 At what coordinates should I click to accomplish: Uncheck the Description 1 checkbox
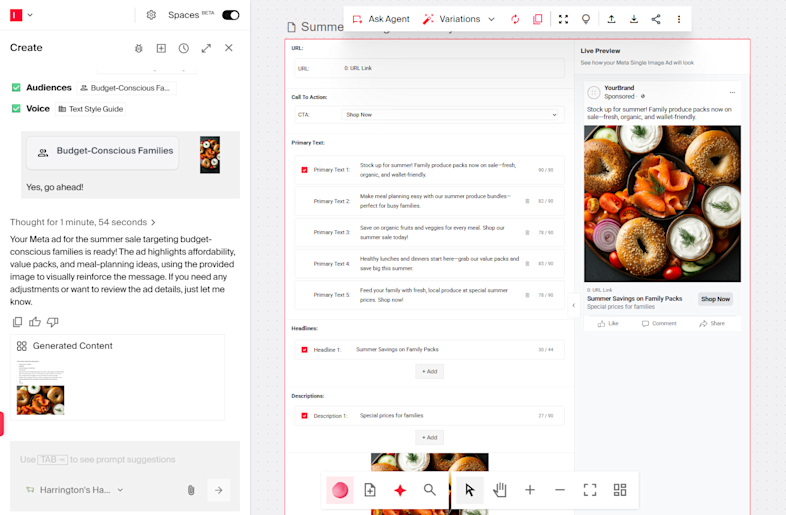click(x=304, y=416)
